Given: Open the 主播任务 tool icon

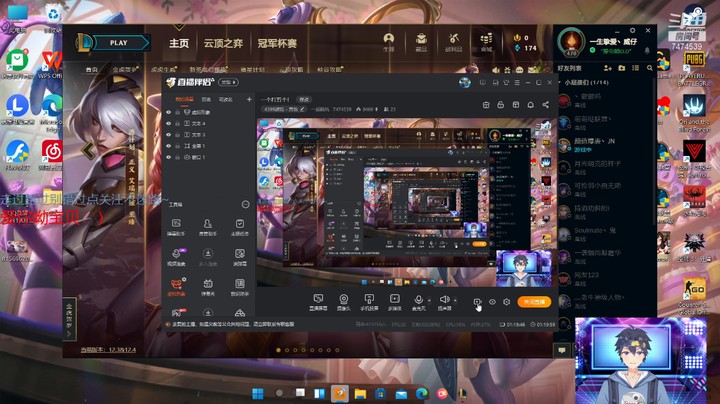Looking at the screenshot, I should click(x=239, y=227).
